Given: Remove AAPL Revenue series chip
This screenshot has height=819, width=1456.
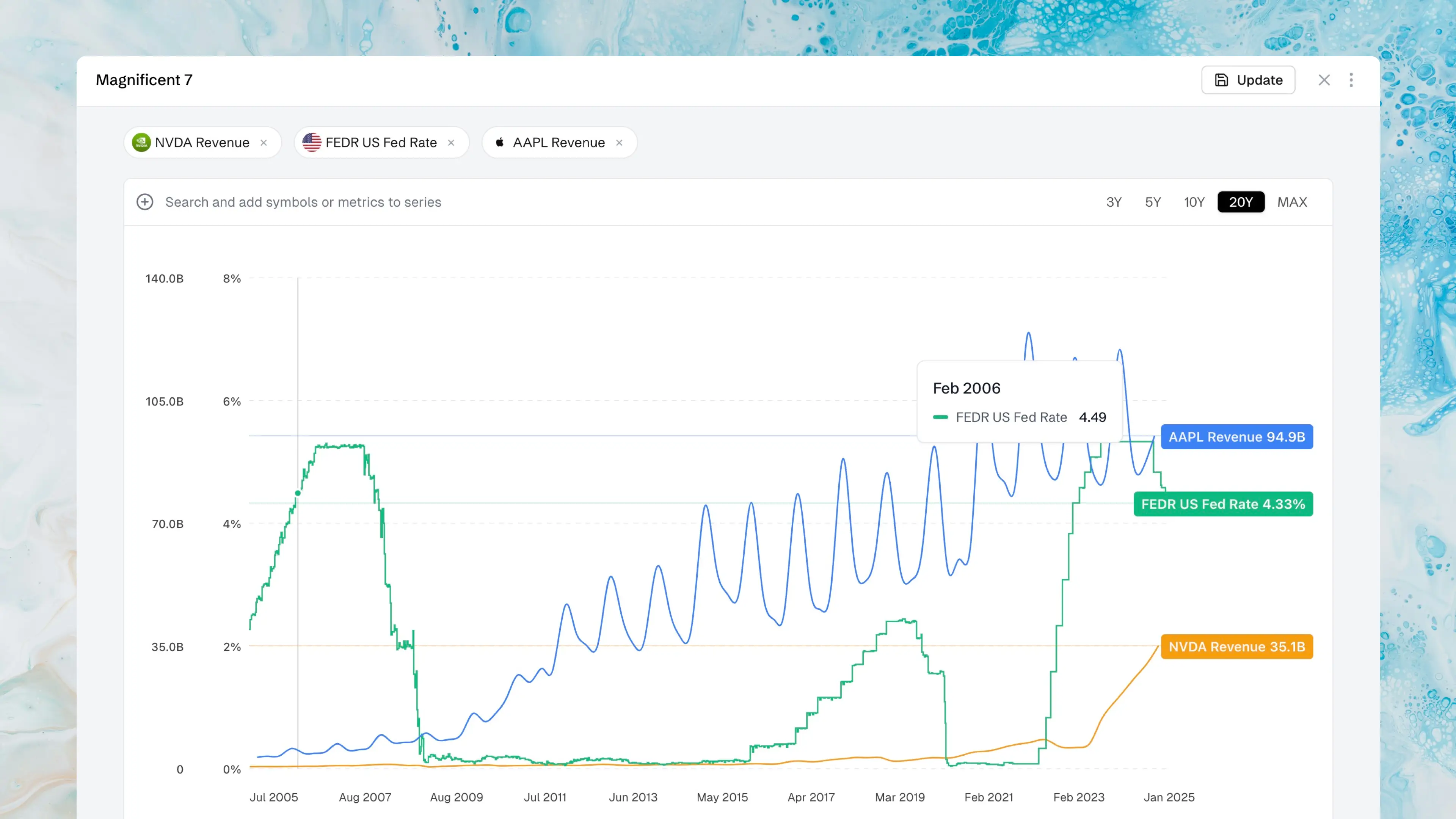Looking at the screenshot, I should pyautogui.click(x=620, y=143).
